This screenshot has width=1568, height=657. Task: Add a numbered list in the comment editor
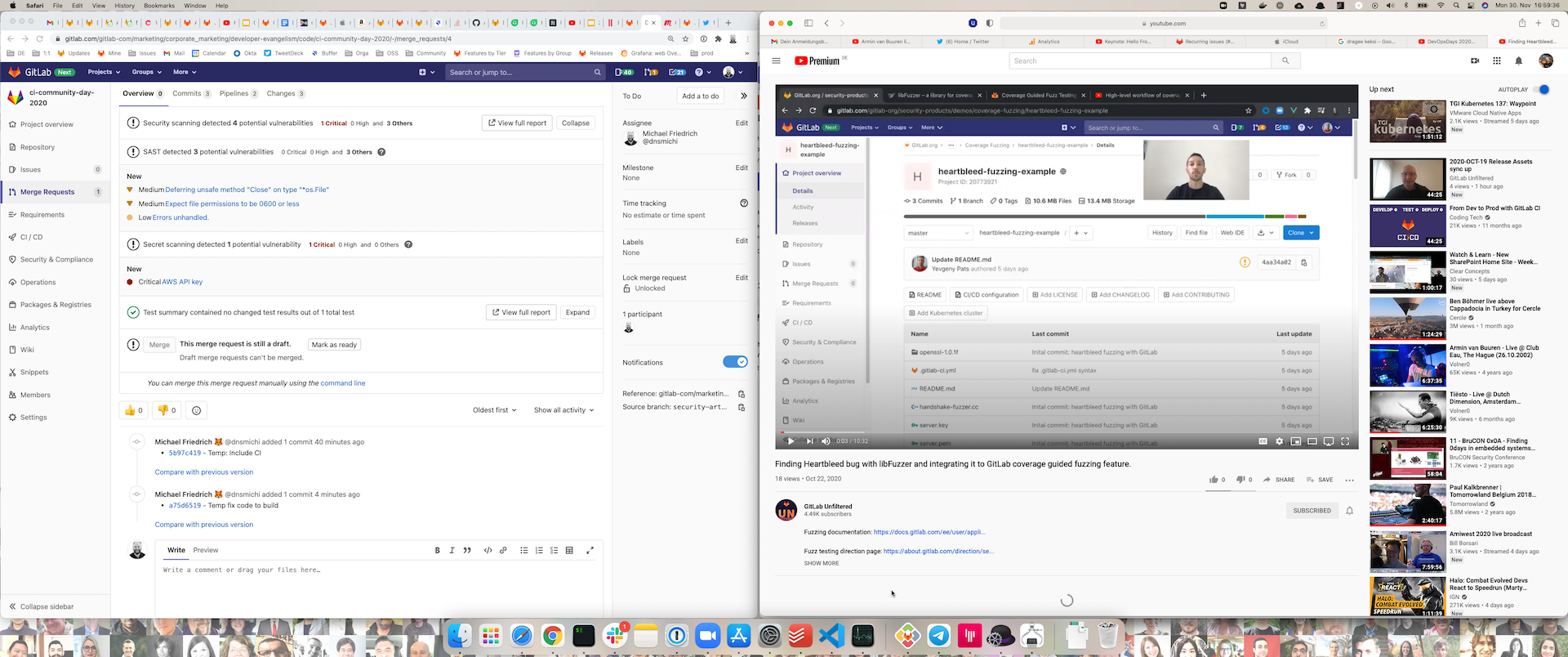pyautogui.click(x=539, y=550)
